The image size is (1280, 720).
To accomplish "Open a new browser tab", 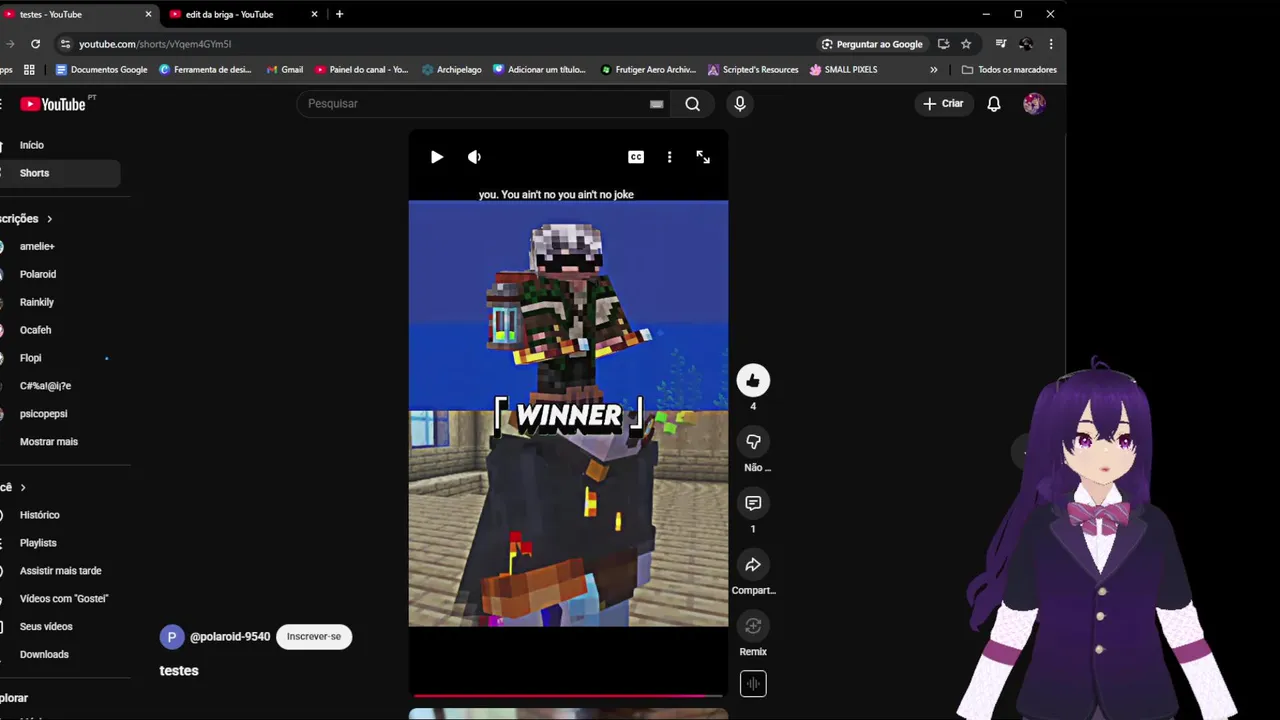I will (339, 14).
